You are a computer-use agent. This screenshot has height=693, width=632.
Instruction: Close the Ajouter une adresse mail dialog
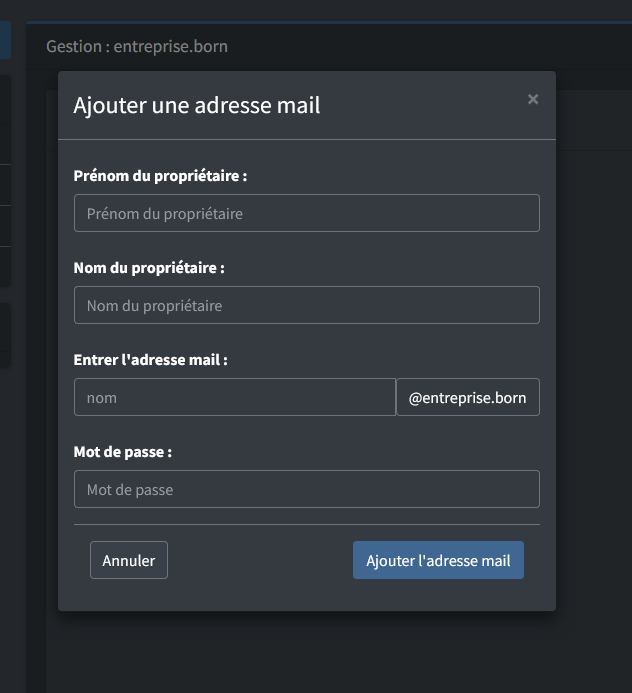(533, 99)
